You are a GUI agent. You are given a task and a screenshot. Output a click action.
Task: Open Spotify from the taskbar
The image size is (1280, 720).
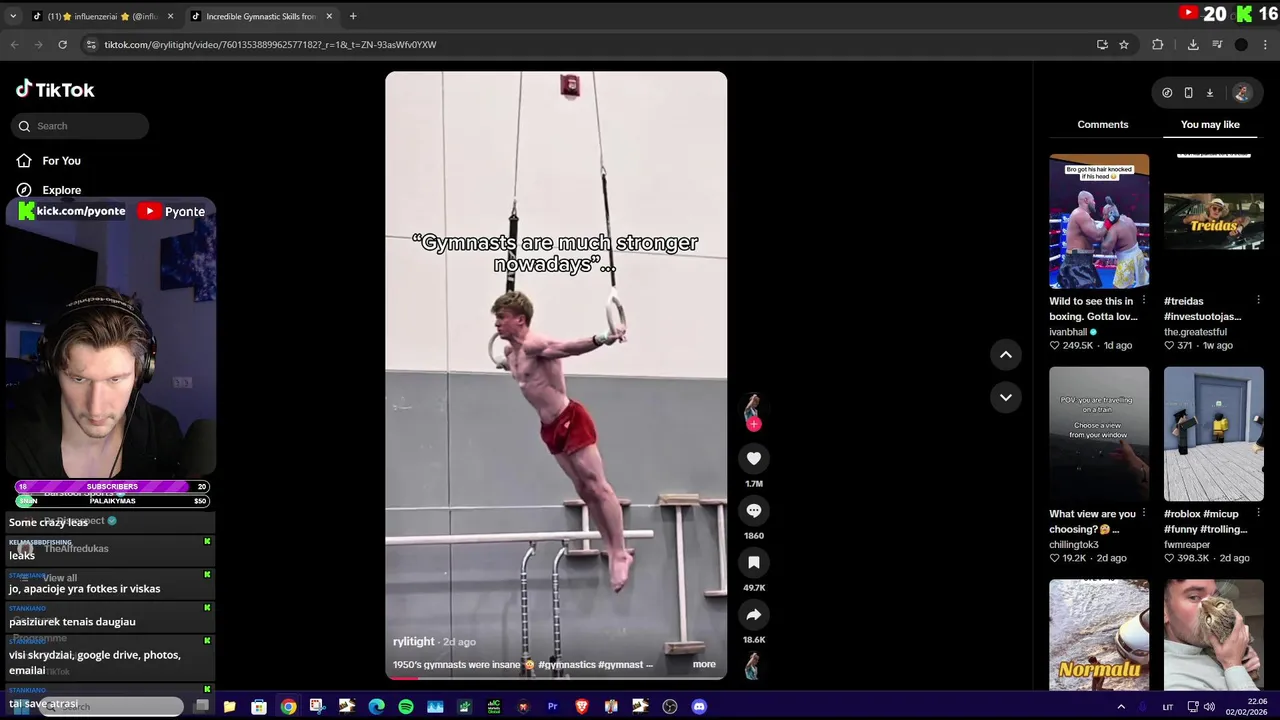pos(406,706)
